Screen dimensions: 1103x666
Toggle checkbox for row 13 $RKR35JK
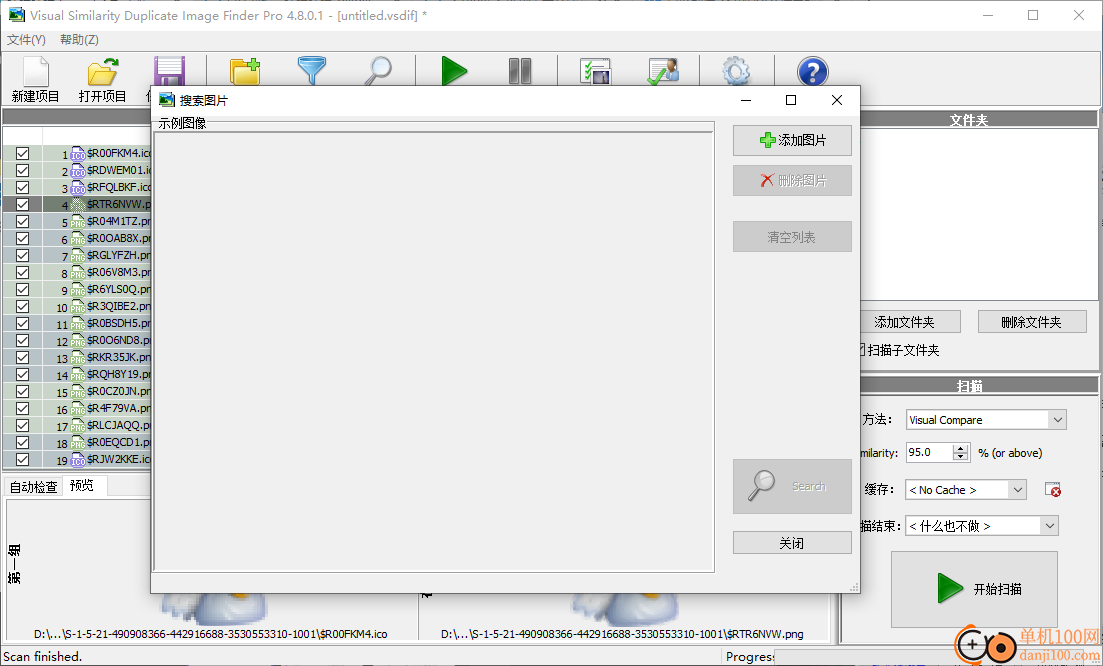tap(23, 357)
